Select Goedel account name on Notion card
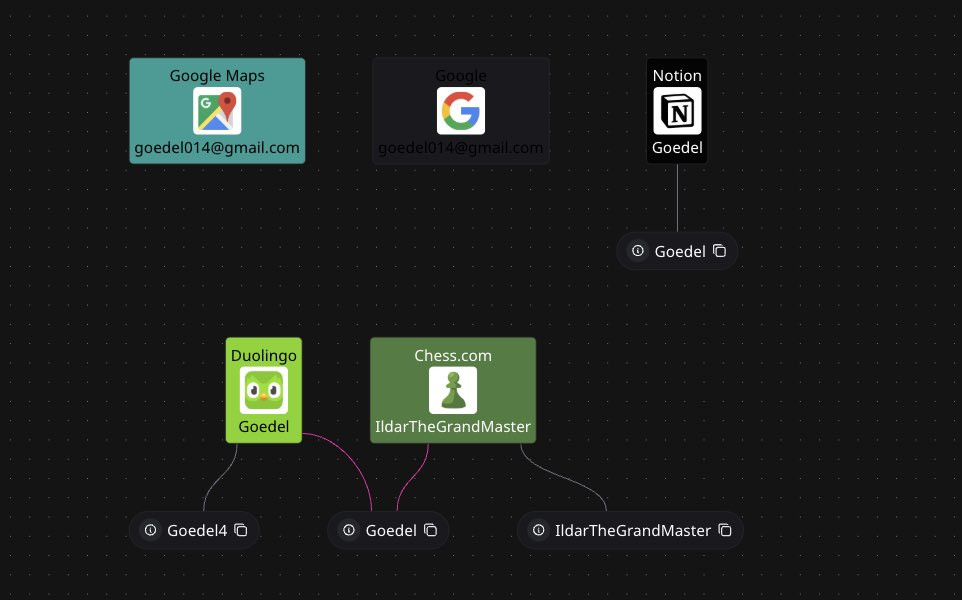 pyautogui.click(x=677, y=148)
